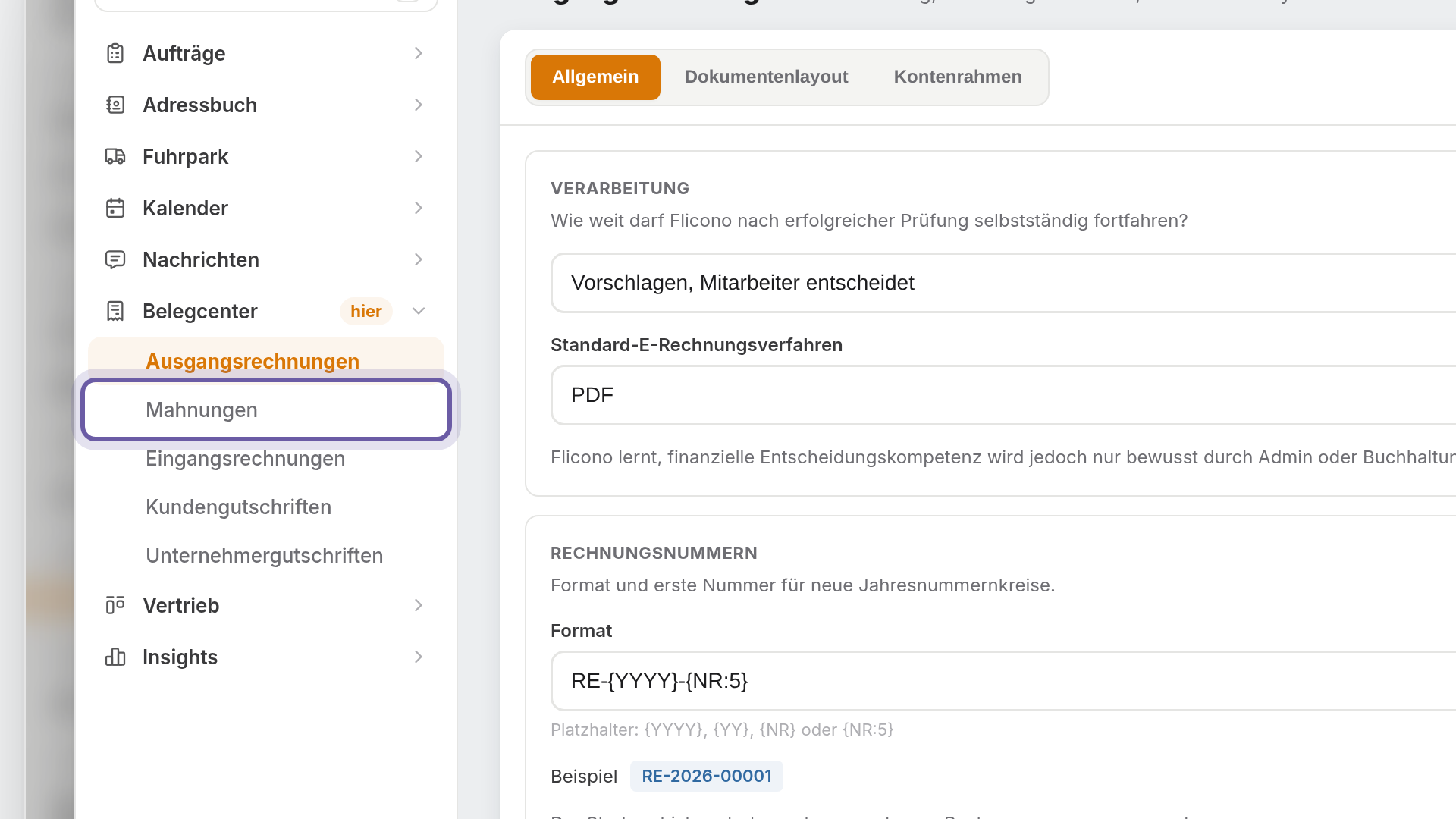The width and height of the screenshot is (1456, 819).
Task: Click the Aufträge menu label
Action: pyautogui.click(x=184, y=53)
